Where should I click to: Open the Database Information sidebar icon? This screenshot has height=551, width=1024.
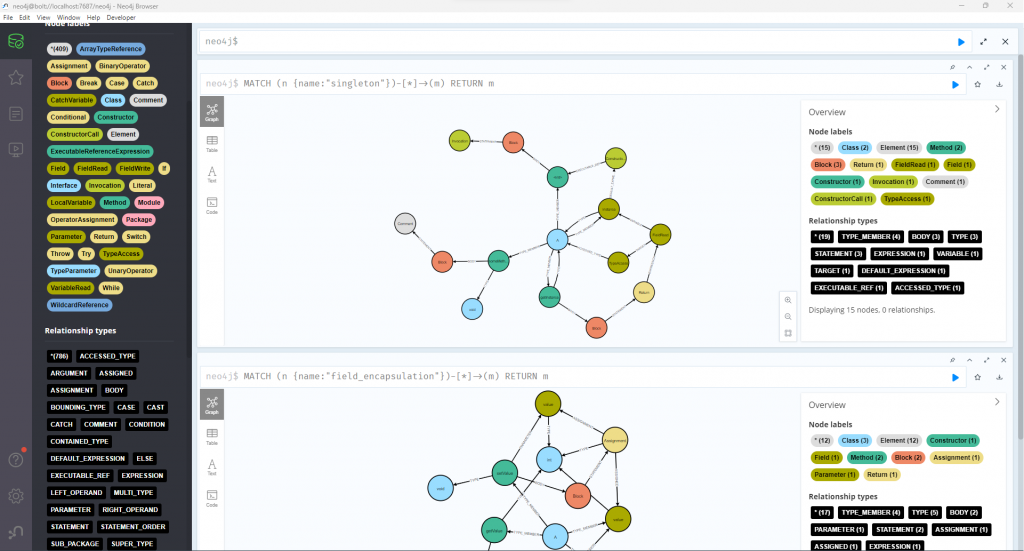point(16,41)
